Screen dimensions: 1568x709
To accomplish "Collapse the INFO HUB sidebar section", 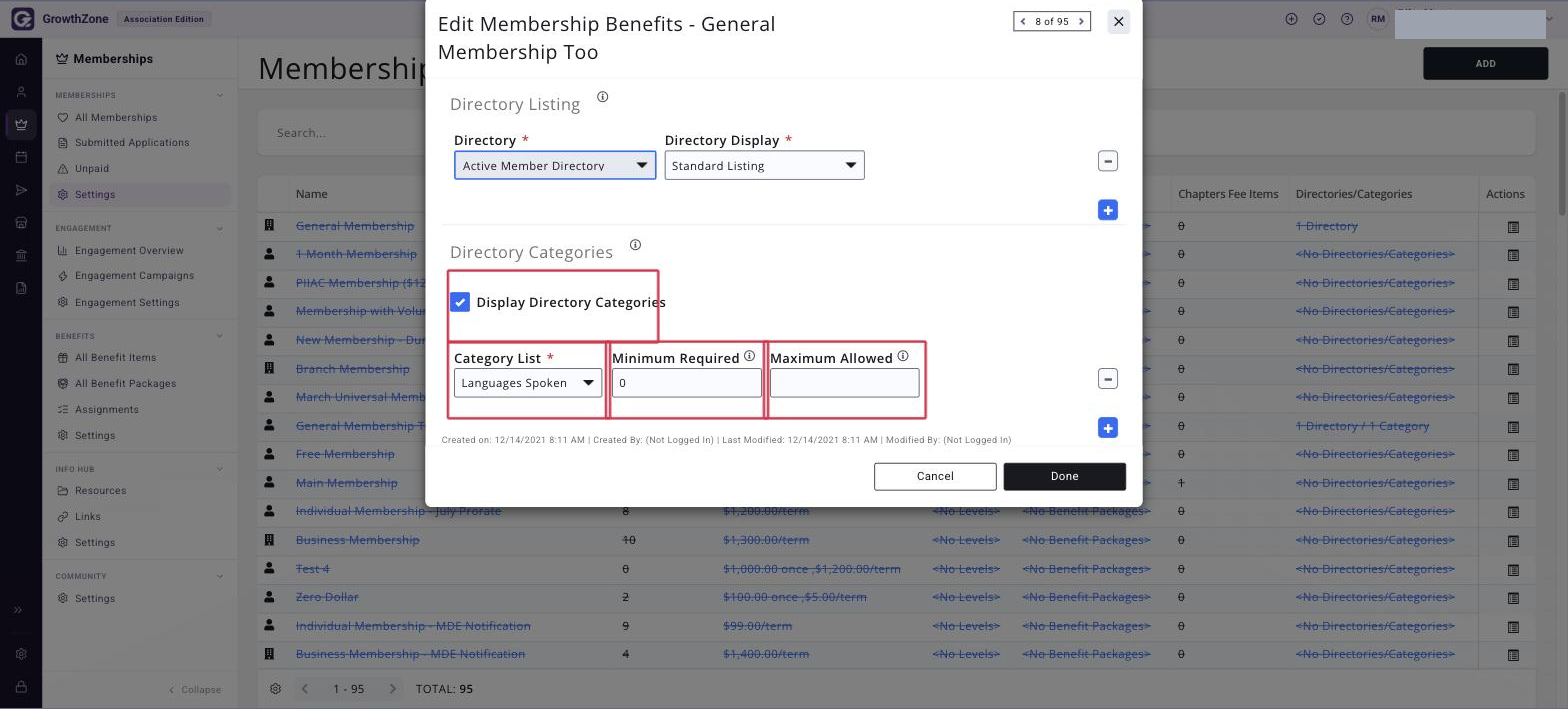I will coord(220,469).
